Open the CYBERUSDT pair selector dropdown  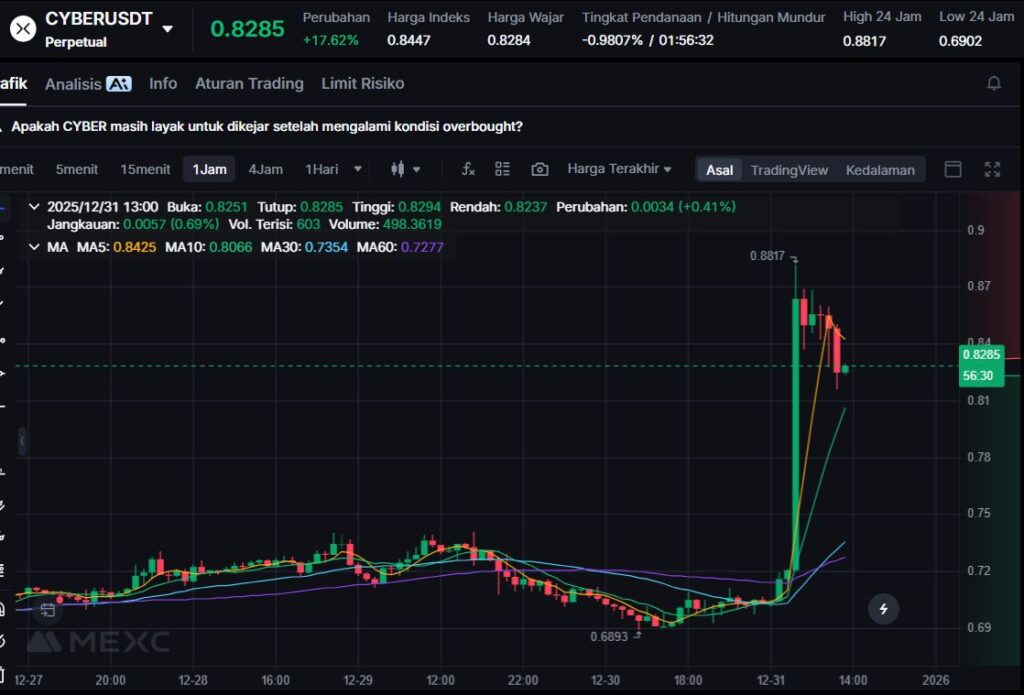167,29
